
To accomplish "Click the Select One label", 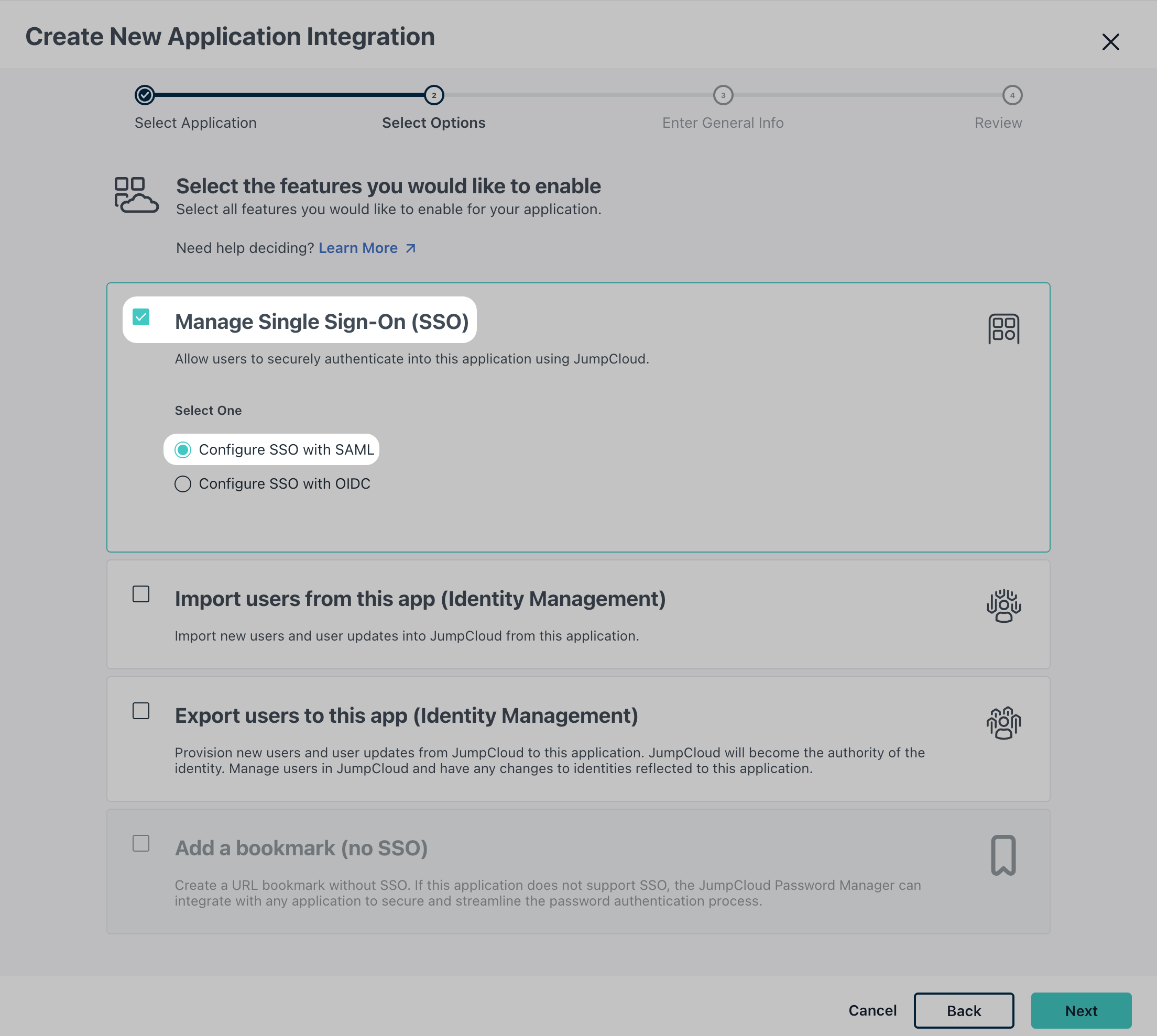I will tap(209, 411).
